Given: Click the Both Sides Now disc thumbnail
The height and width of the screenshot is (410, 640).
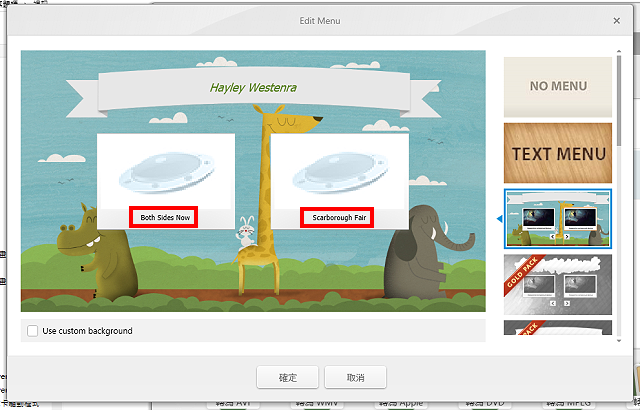Looking at the screenshot, I should click(166, 172).
